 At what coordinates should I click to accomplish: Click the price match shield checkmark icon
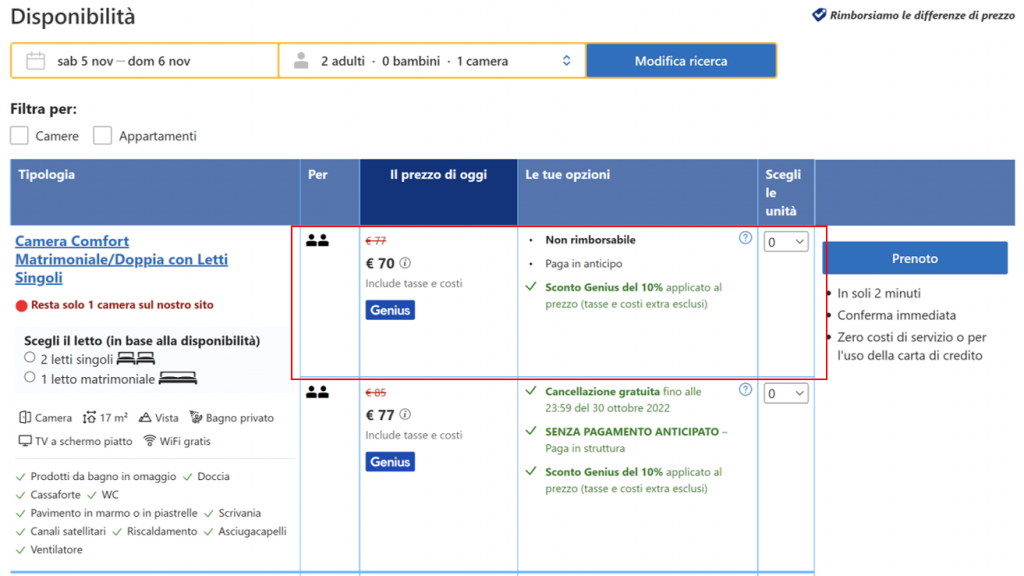click(x=818, y=15)
